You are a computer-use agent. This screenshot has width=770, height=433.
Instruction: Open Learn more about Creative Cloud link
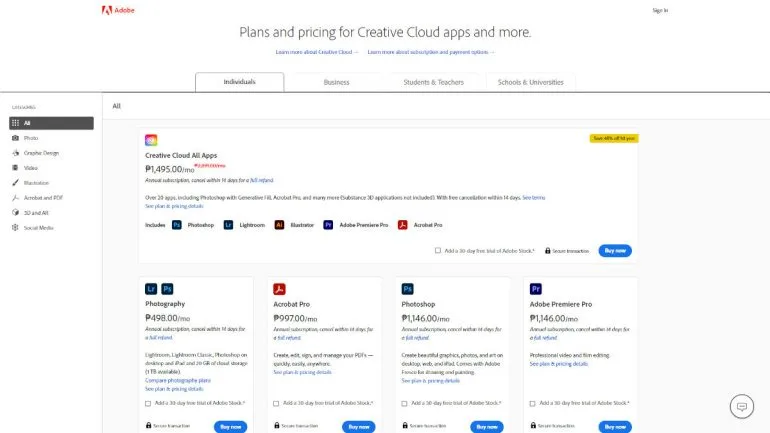[317, 52]
